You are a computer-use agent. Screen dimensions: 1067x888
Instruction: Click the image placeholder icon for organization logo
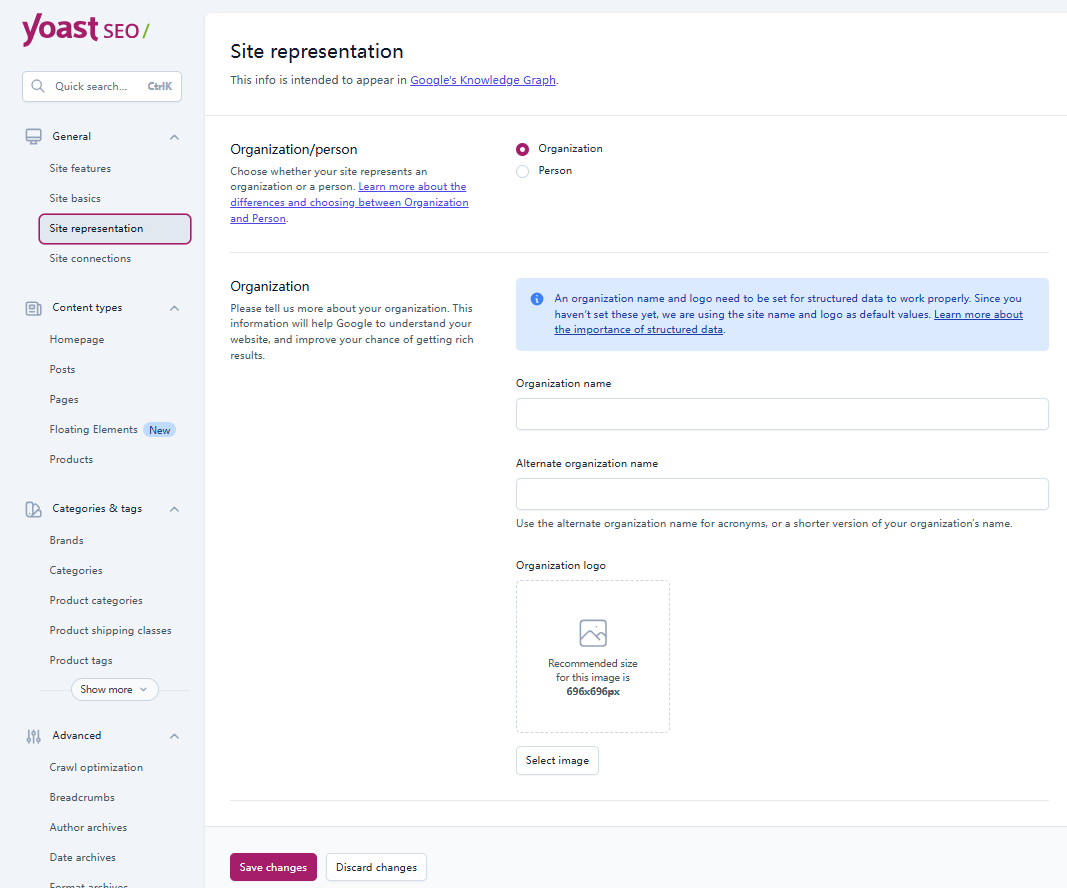tap(592, 632)
